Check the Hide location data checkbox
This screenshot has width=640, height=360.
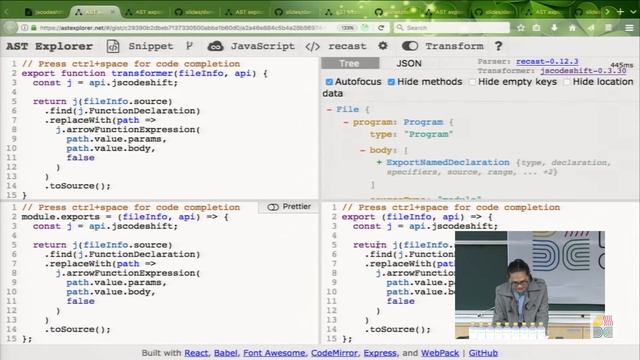pos(567,82)
